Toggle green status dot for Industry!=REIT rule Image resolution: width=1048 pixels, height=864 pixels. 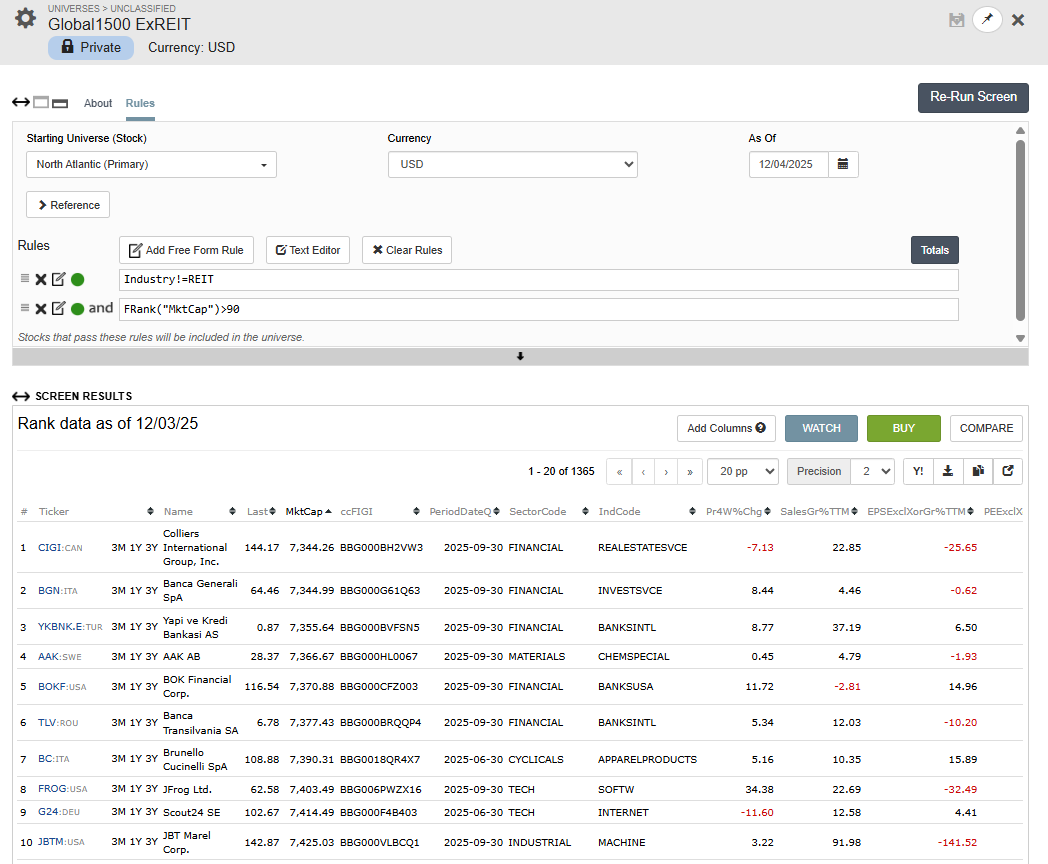[77, 280]
